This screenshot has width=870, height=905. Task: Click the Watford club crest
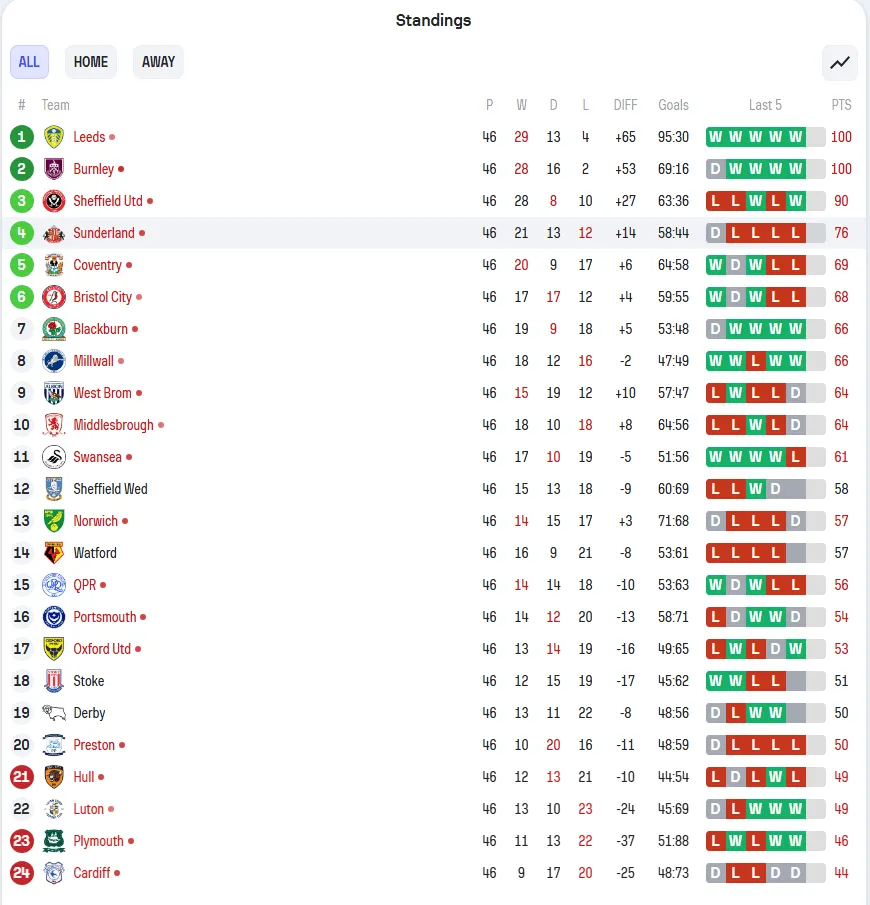pyautogui.click(x=54, y=553)
